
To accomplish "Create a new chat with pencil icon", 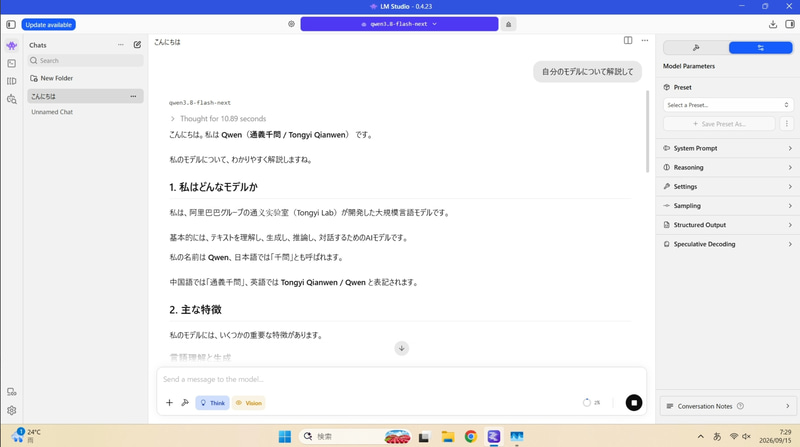I will pyautogui.click(x=137, y=45).
